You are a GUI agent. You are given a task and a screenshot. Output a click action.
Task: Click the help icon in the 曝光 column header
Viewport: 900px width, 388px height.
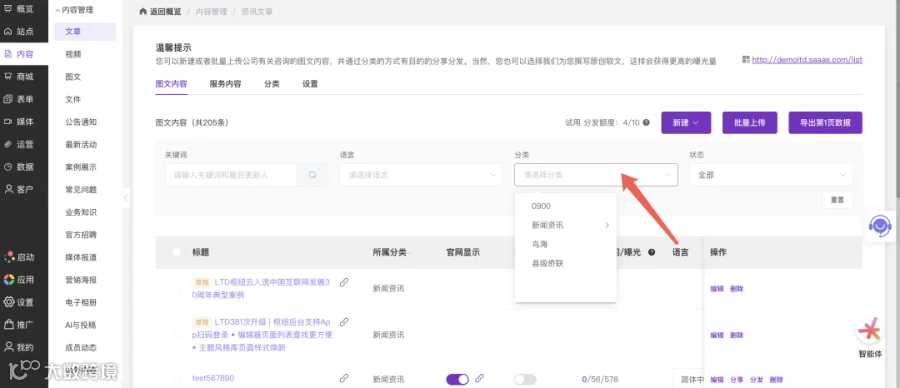point(651,252)
